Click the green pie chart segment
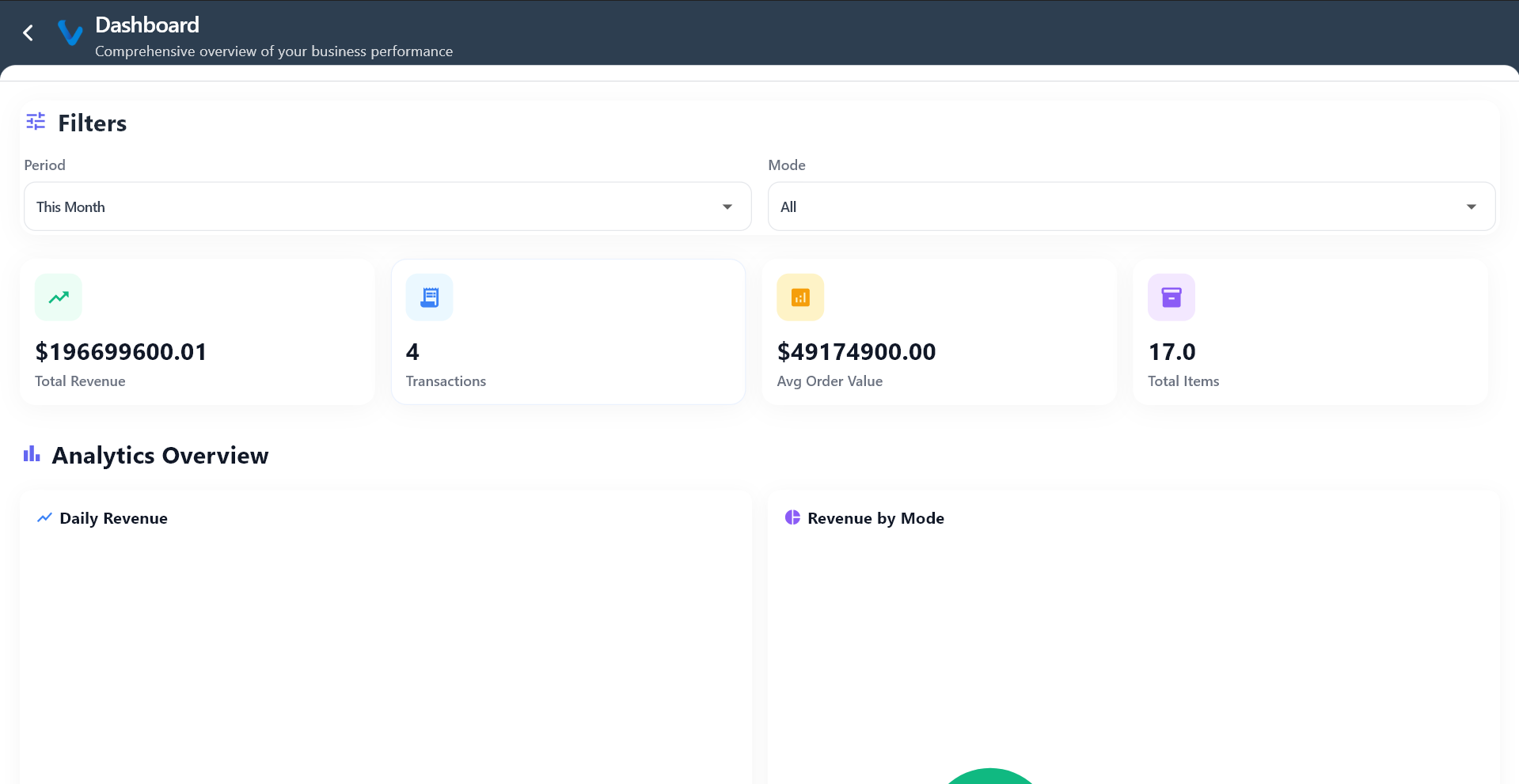Screen dimensions: 1519x784 (x=989, y=776)
